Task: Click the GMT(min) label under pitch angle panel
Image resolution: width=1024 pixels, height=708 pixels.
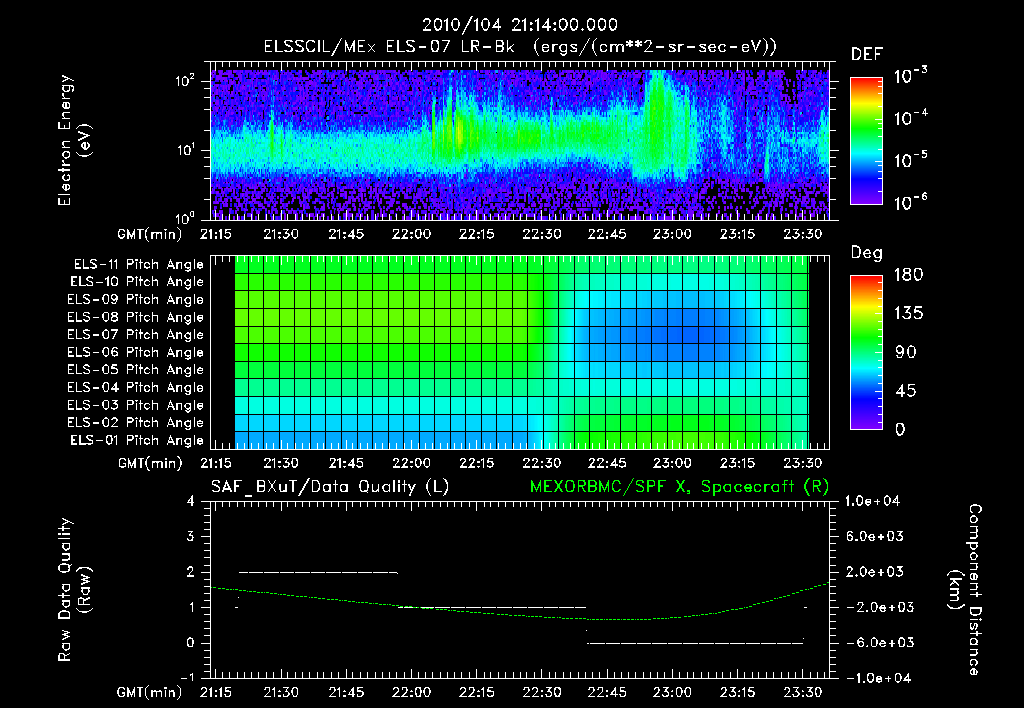Action: click(x=150, y=464)
